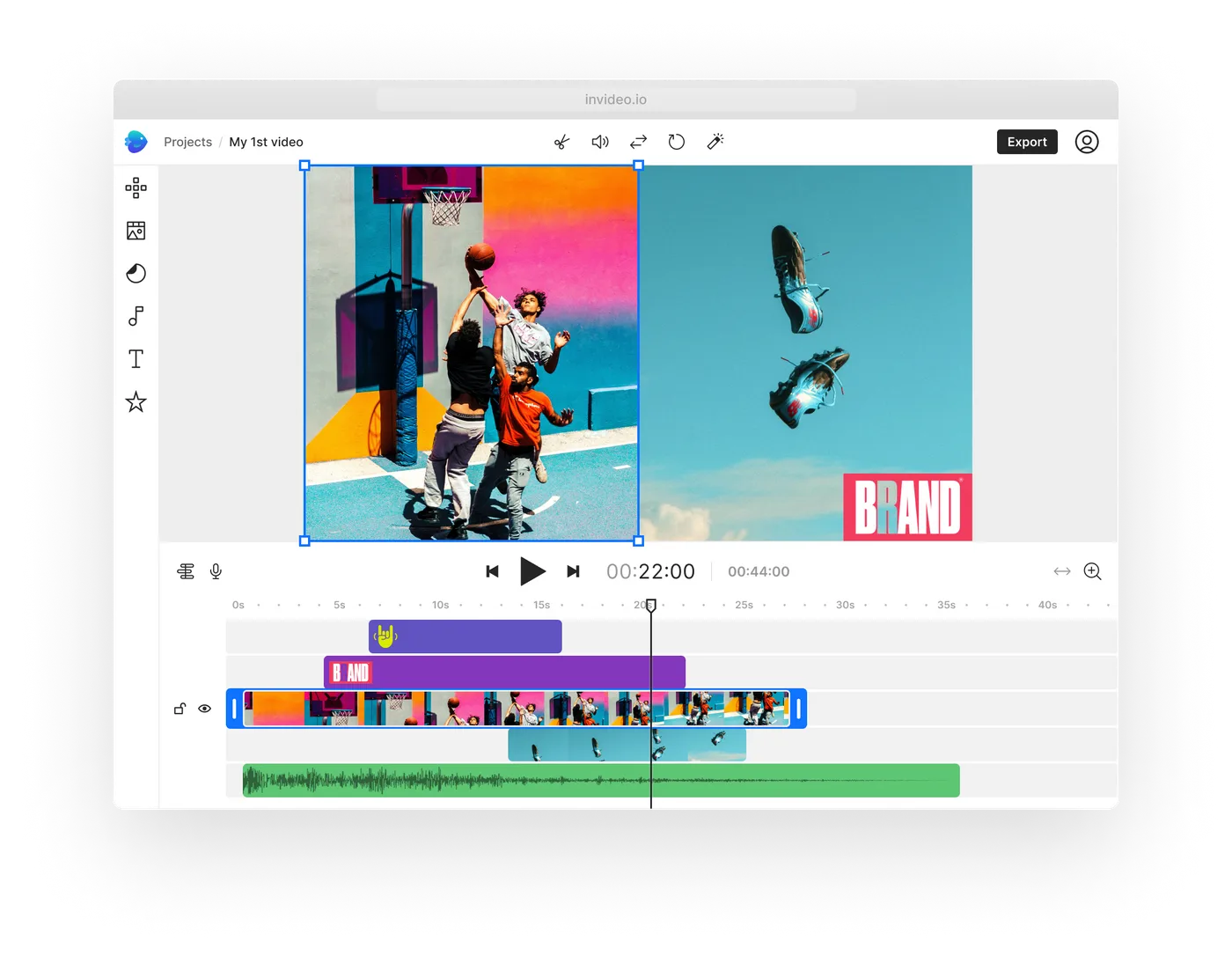Click the microphone voiceover icon
This screenshot has width=1232, height=956.
[216, 571]
